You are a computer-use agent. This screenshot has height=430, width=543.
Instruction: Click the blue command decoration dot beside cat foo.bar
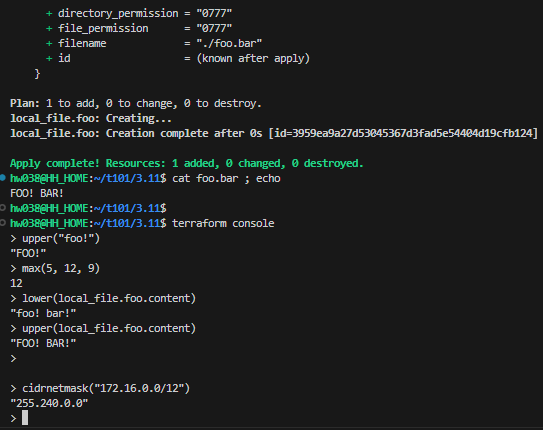[x=3, y=178]
